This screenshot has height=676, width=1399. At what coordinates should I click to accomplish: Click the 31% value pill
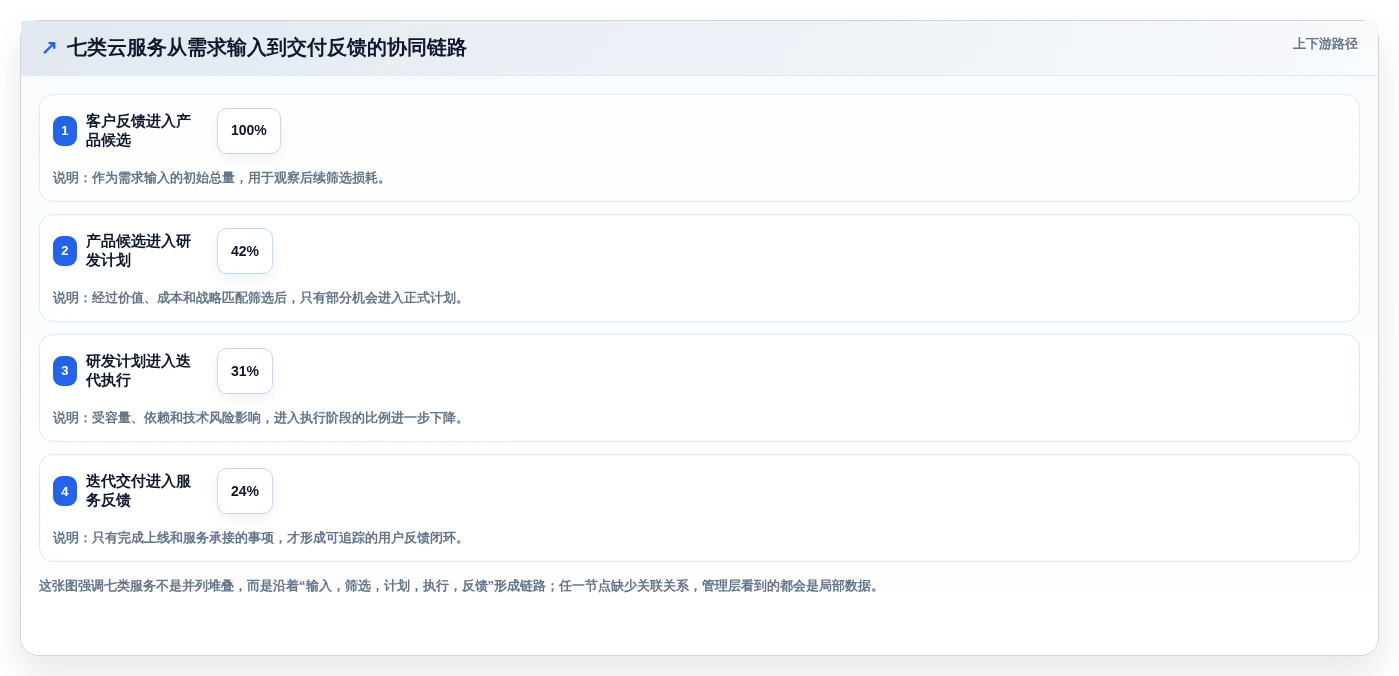click(x=245, y=371)
